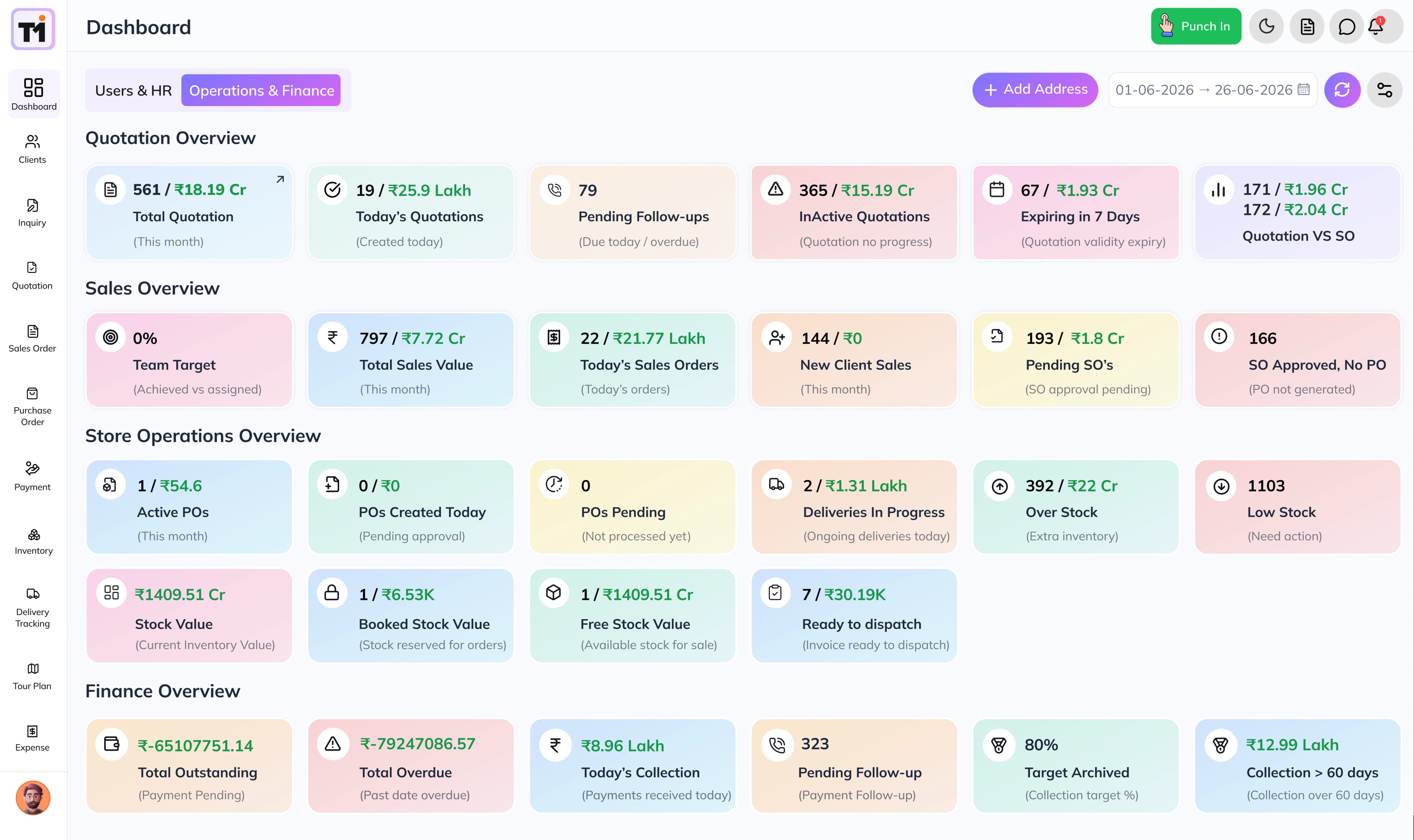Click the user avatar at bottom left
Image resolution: width=1414 pixels, height=840 pixels.
[x=34, y=798]
